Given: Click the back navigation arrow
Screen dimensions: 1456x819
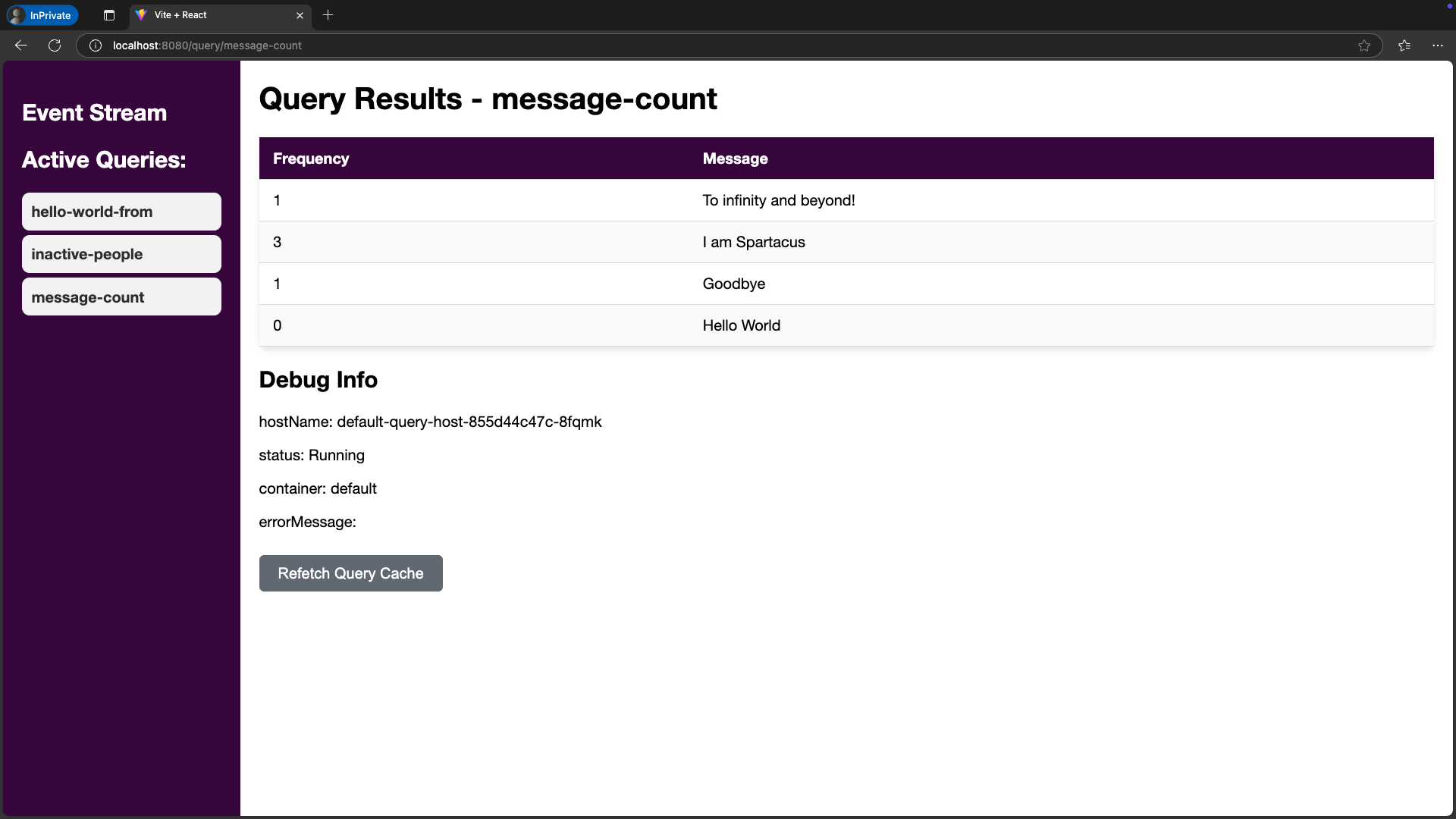Looking at the screenshot, I should (x=20, y=45).
